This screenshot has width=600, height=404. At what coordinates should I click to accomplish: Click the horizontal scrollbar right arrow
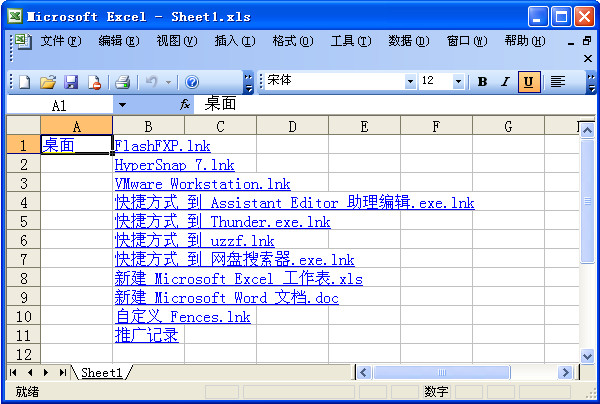coord(565,372)
